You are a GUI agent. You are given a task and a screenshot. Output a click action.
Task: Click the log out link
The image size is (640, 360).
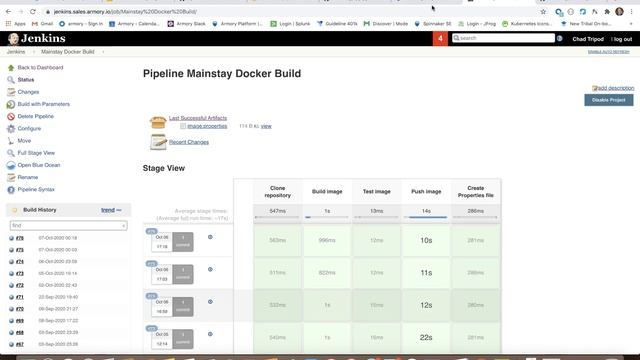[x=622, y=39]
